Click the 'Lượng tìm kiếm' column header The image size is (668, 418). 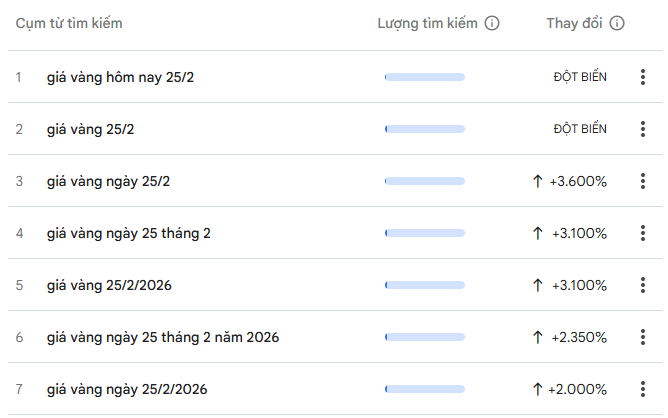[428, 23]
